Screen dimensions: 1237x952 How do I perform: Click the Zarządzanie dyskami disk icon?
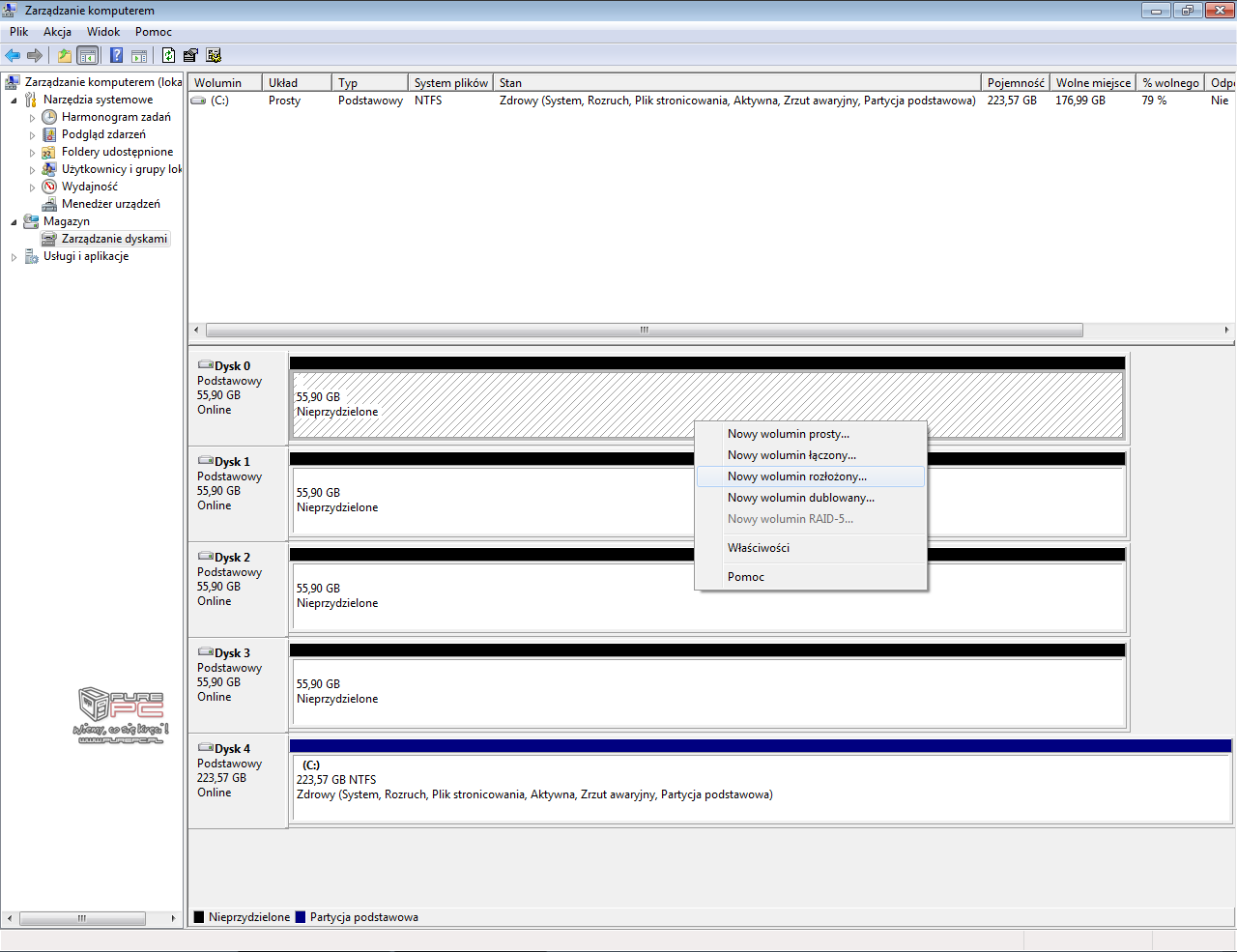(49, 239)
